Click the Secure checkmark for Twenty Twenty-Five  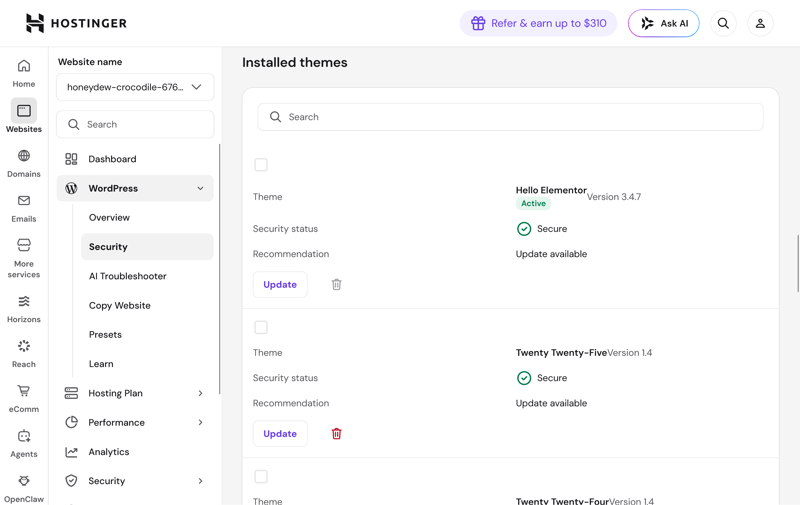[524, 378]
